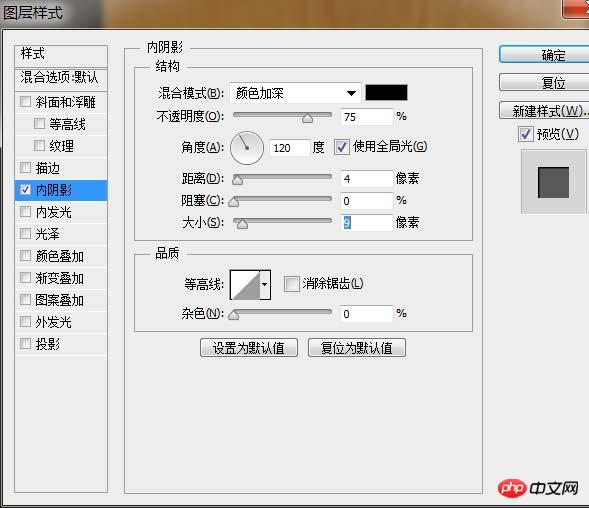Viewport: 589px width, 508px height.
Task: Enable the 斜面和浮雕 checkbox
Action: click(25, 101)
